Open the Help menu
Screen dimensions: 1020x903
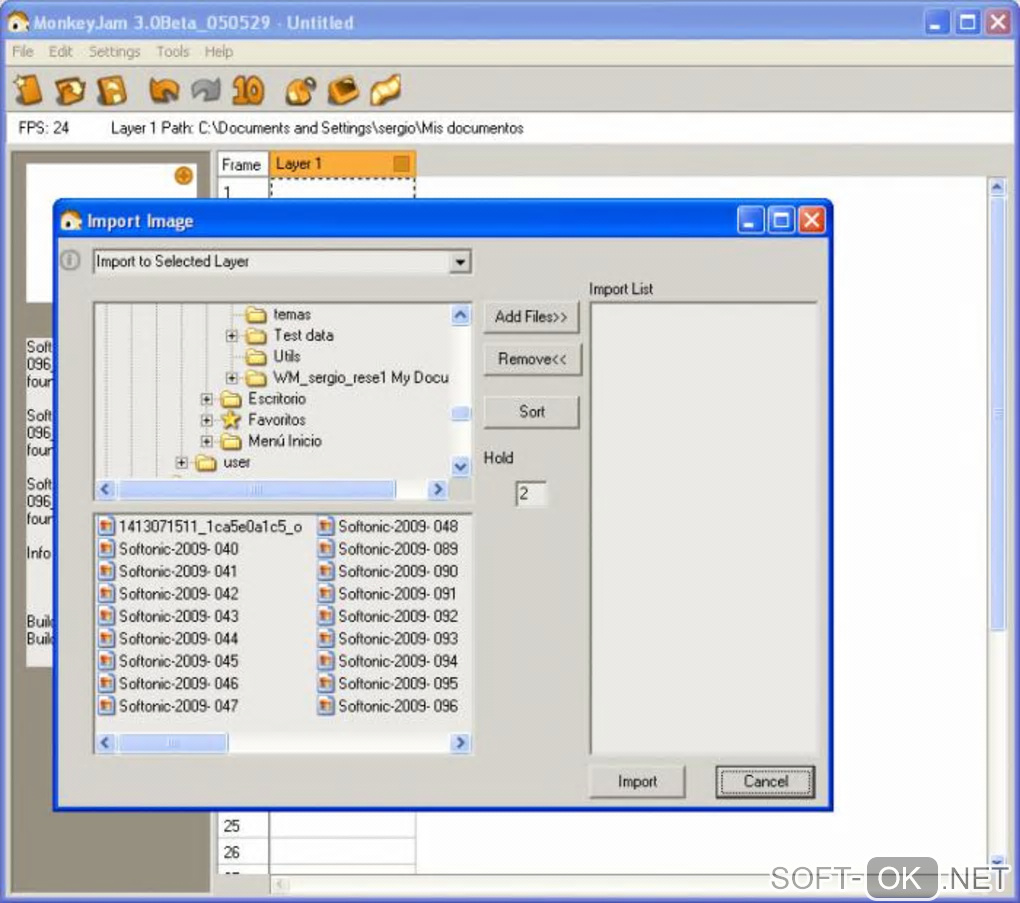point(218,51)
